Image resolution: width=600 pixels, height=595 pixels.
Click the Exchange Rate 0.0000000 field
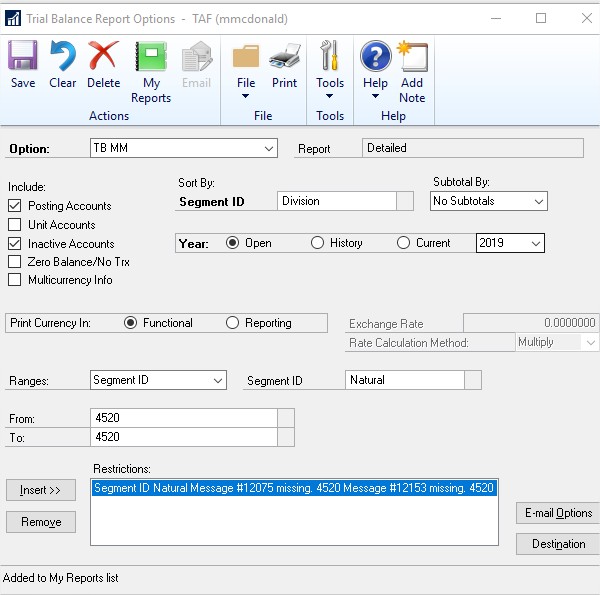[531, 323]
